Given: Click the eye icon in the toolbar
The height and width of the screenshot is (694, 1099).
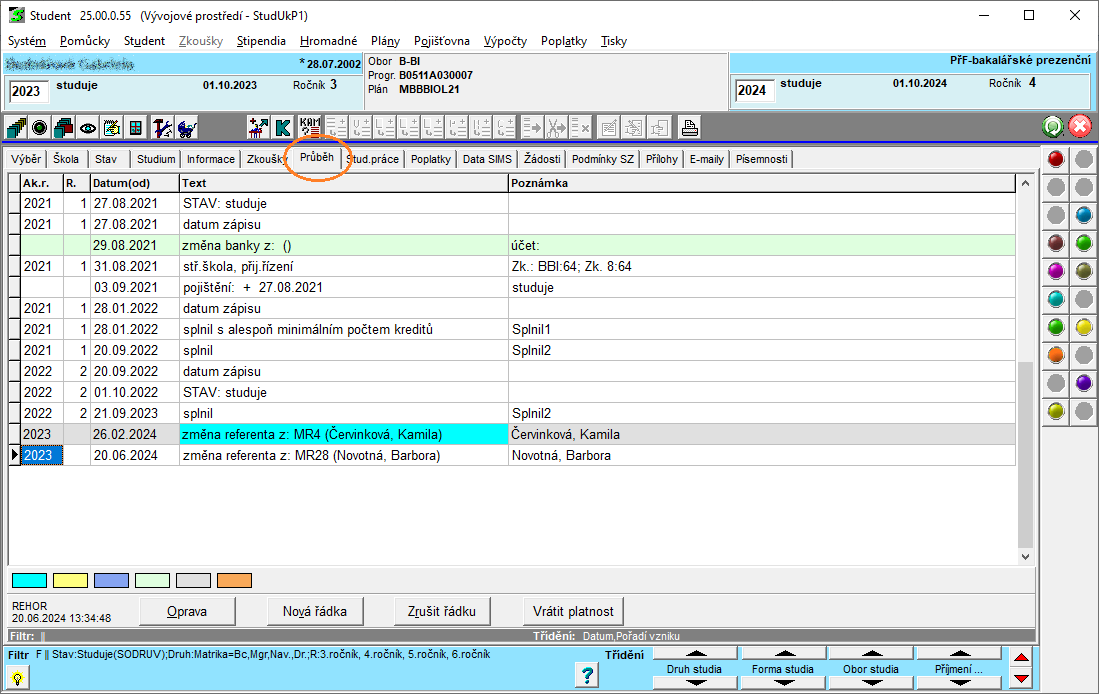Looking at the screenshot, I should click(x=88, y=127).
